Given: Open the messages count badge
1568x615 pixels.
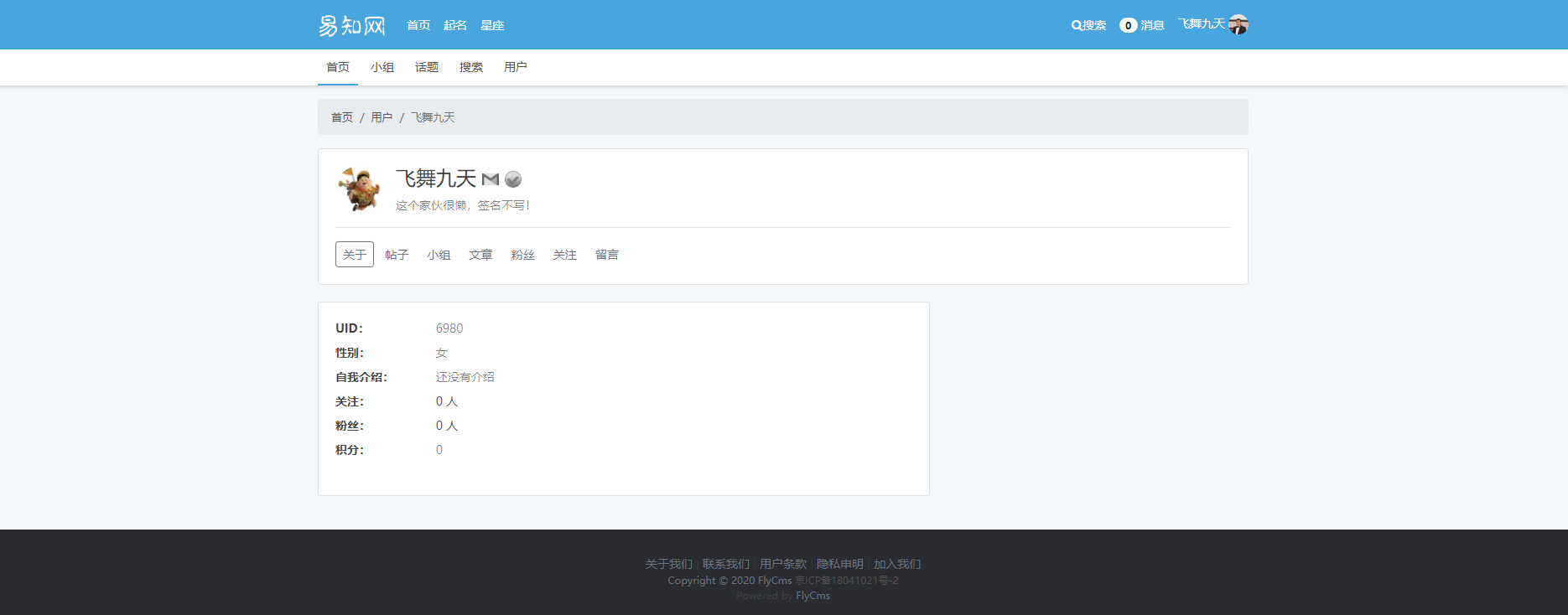Looking at the screenshot, I should 1128,25.
